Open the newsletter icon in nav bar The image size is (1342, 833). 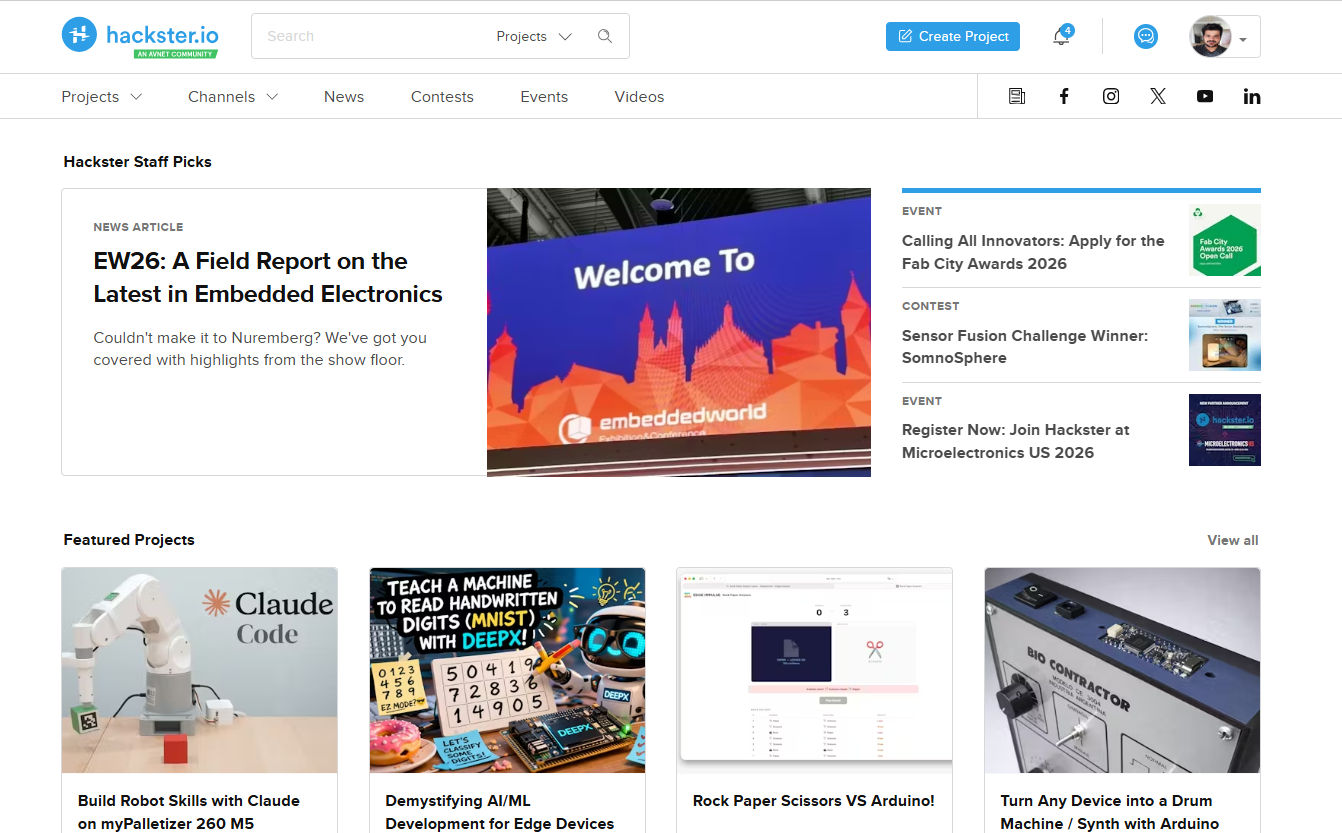1017,96
